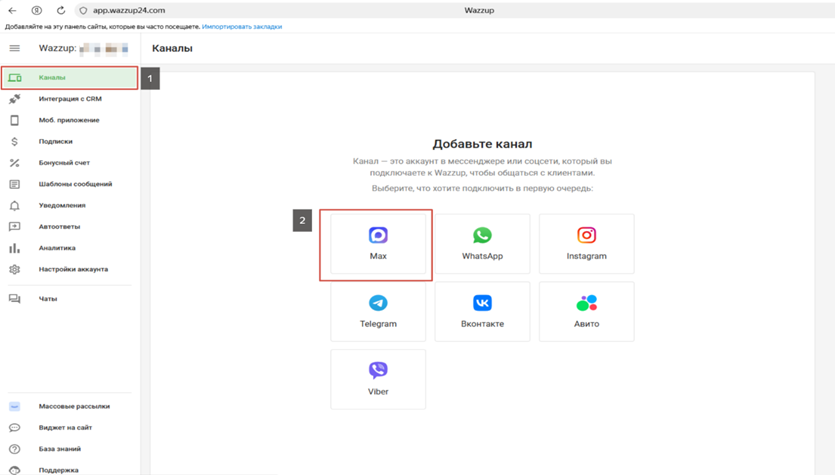
Task: Open Аналитика from the sidebar
Action: coord(57,248)
